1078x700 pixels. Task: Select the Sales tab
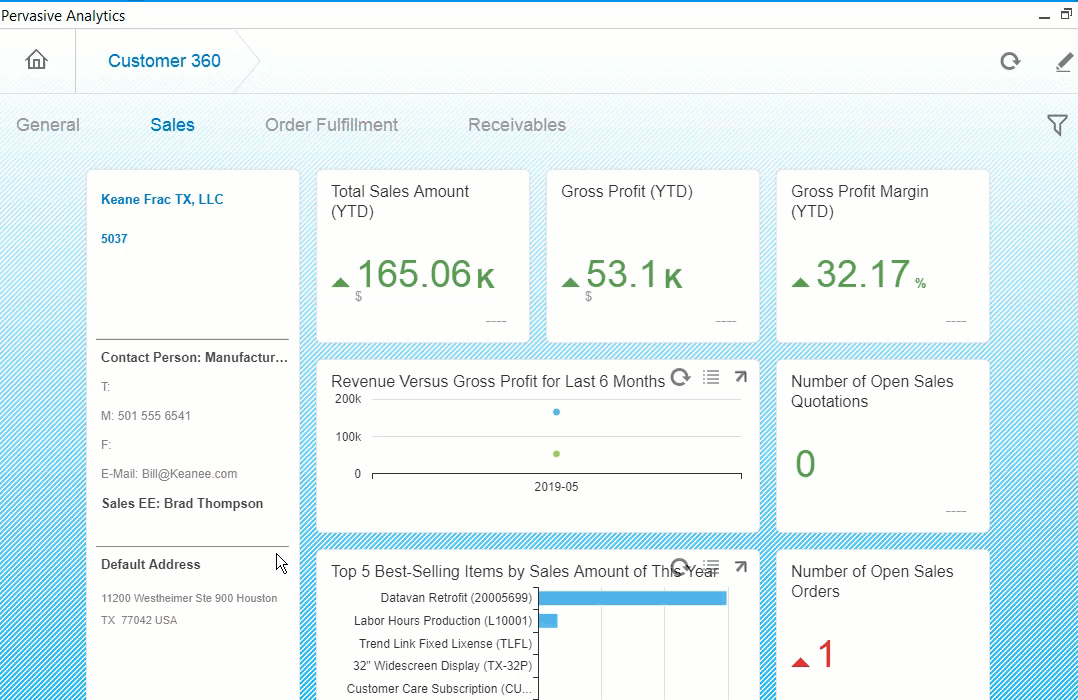tap(172, 125)
